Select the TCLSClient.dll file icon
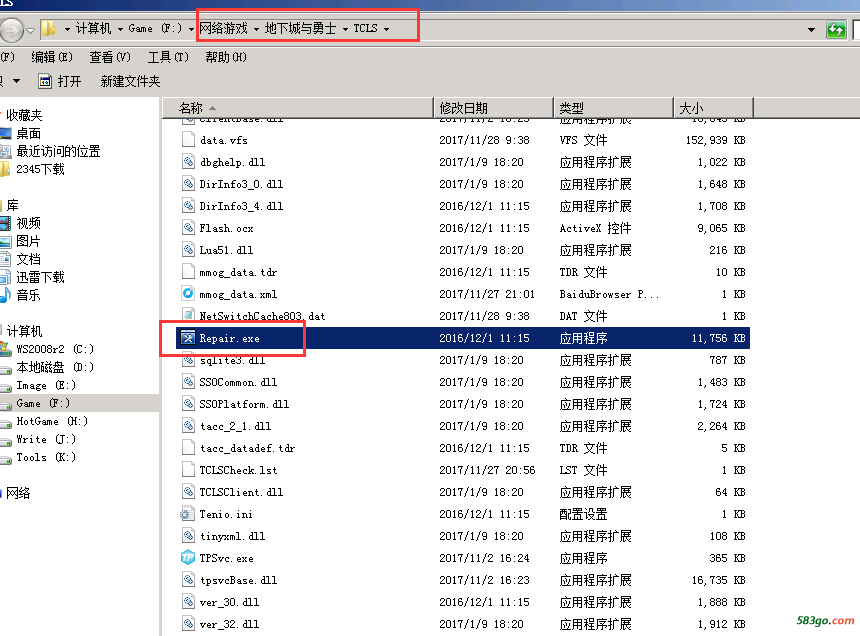The image size is (860, 636). pyautogui.click(x=188, y=491)
